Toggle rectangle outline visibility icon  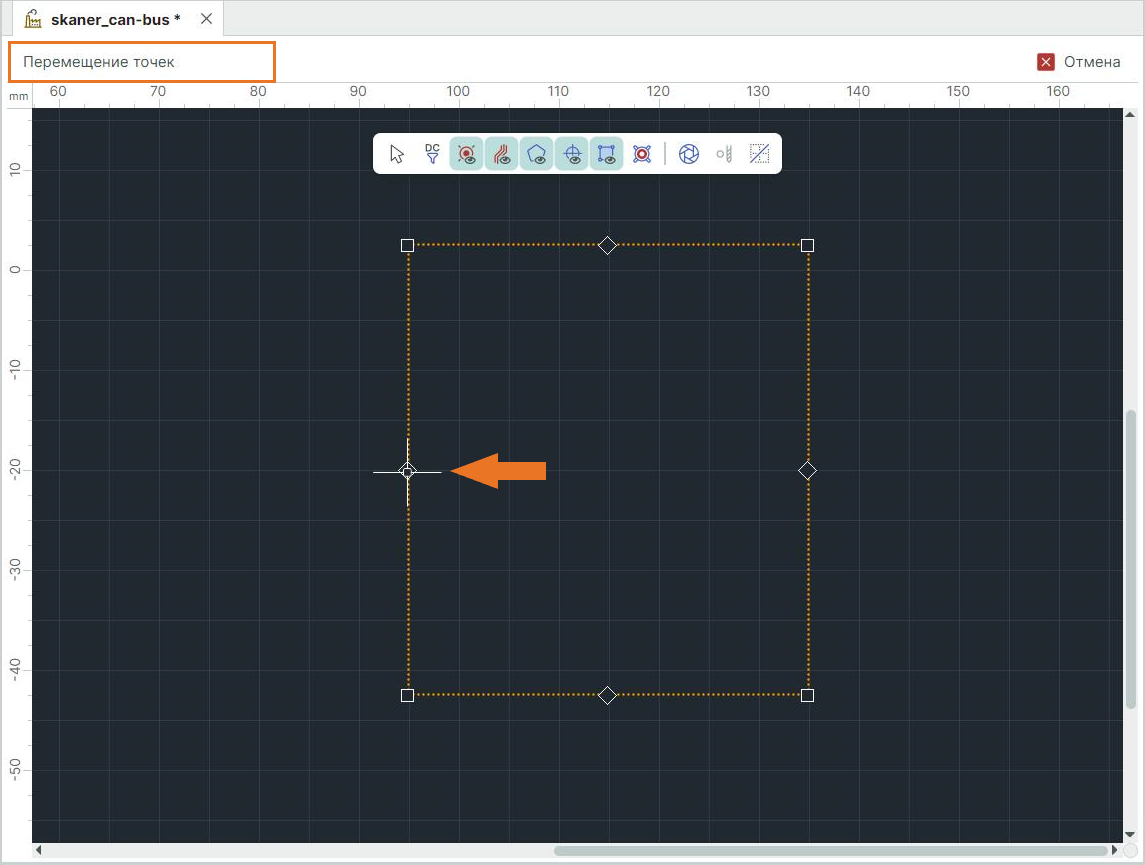coord(607,154)
